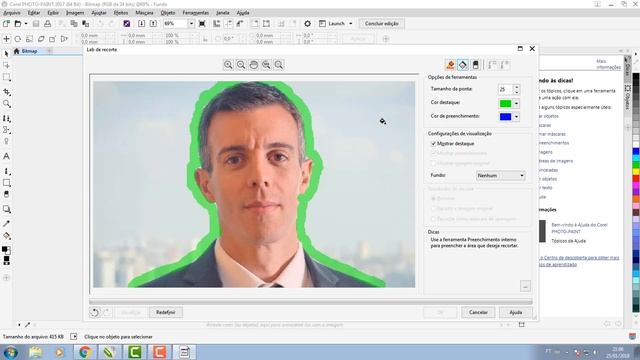This screenshot has width=640, height=360.
Task: Click the Print icon in the toolbar
Action: [48, 24]
